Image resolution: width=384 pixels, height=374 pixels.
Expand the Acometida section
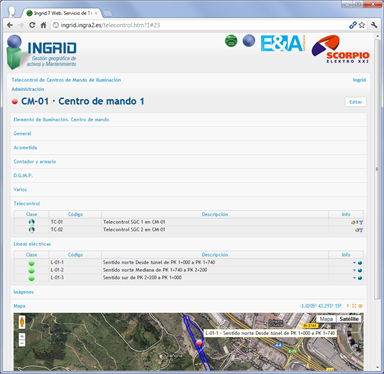(25, 148)
